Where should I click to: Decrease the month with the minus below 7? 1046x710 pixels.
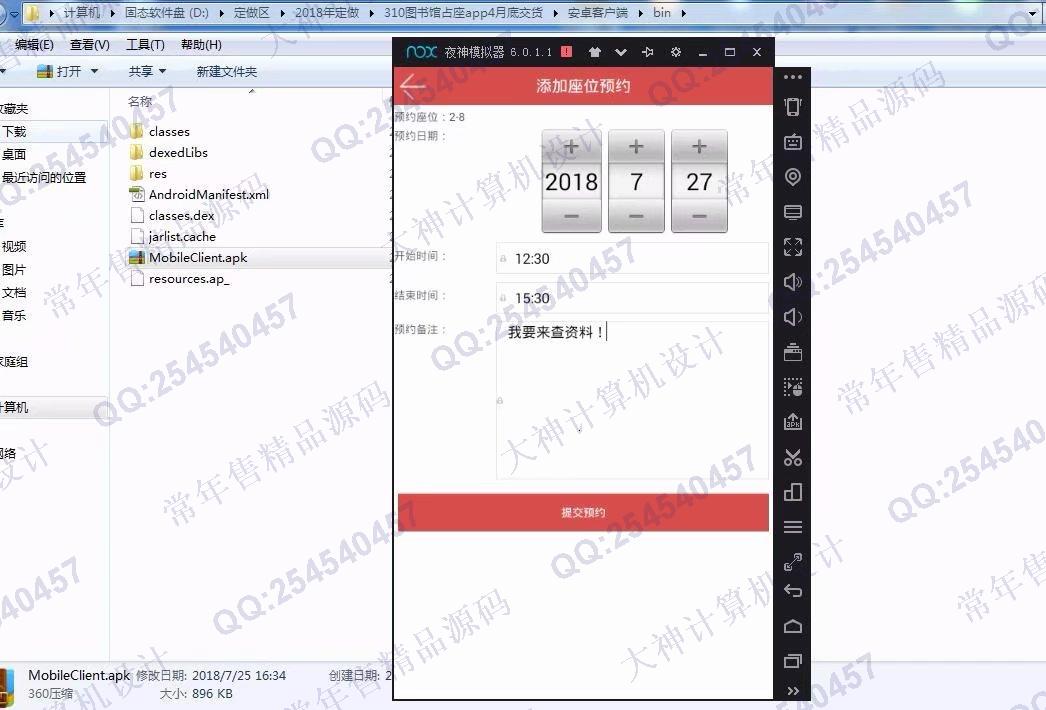[x=636, y=216]
